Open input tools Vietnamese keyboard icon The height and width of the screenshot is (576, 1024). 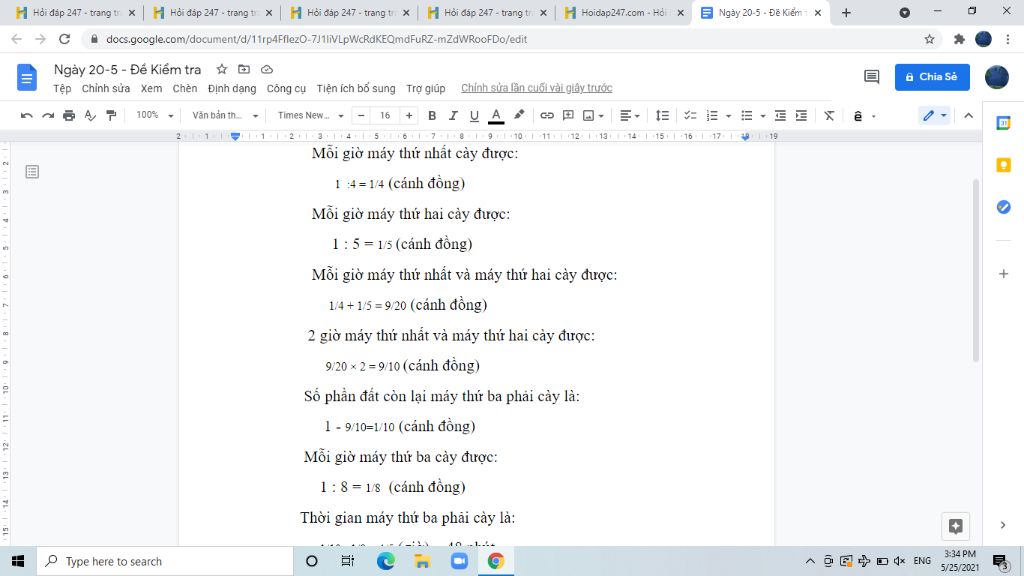[857, 116]
